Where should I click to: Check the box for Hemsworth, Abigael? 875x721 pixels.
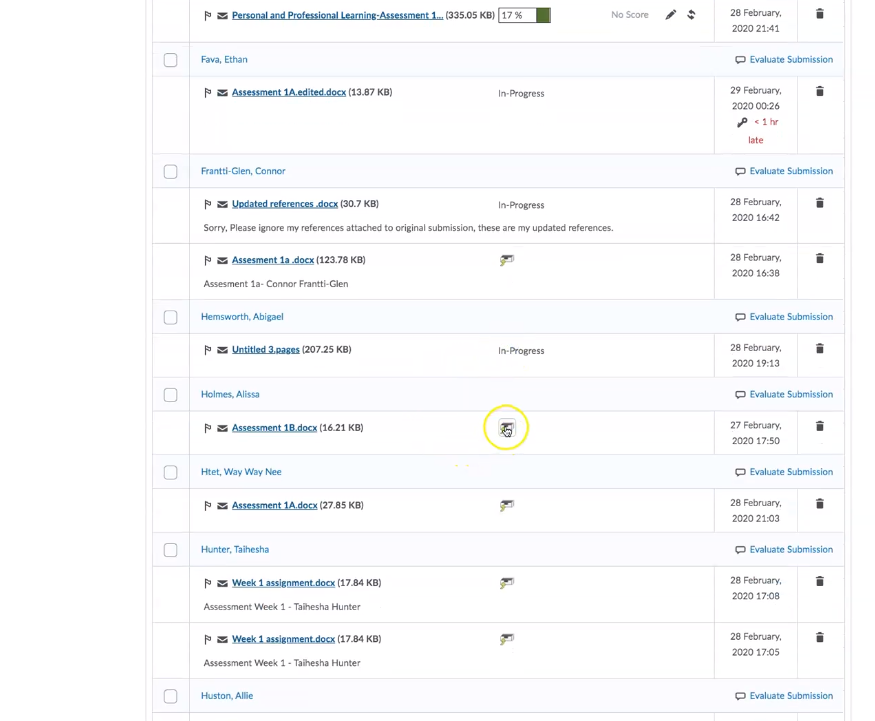pyautogui.click(x=171, y=317)
